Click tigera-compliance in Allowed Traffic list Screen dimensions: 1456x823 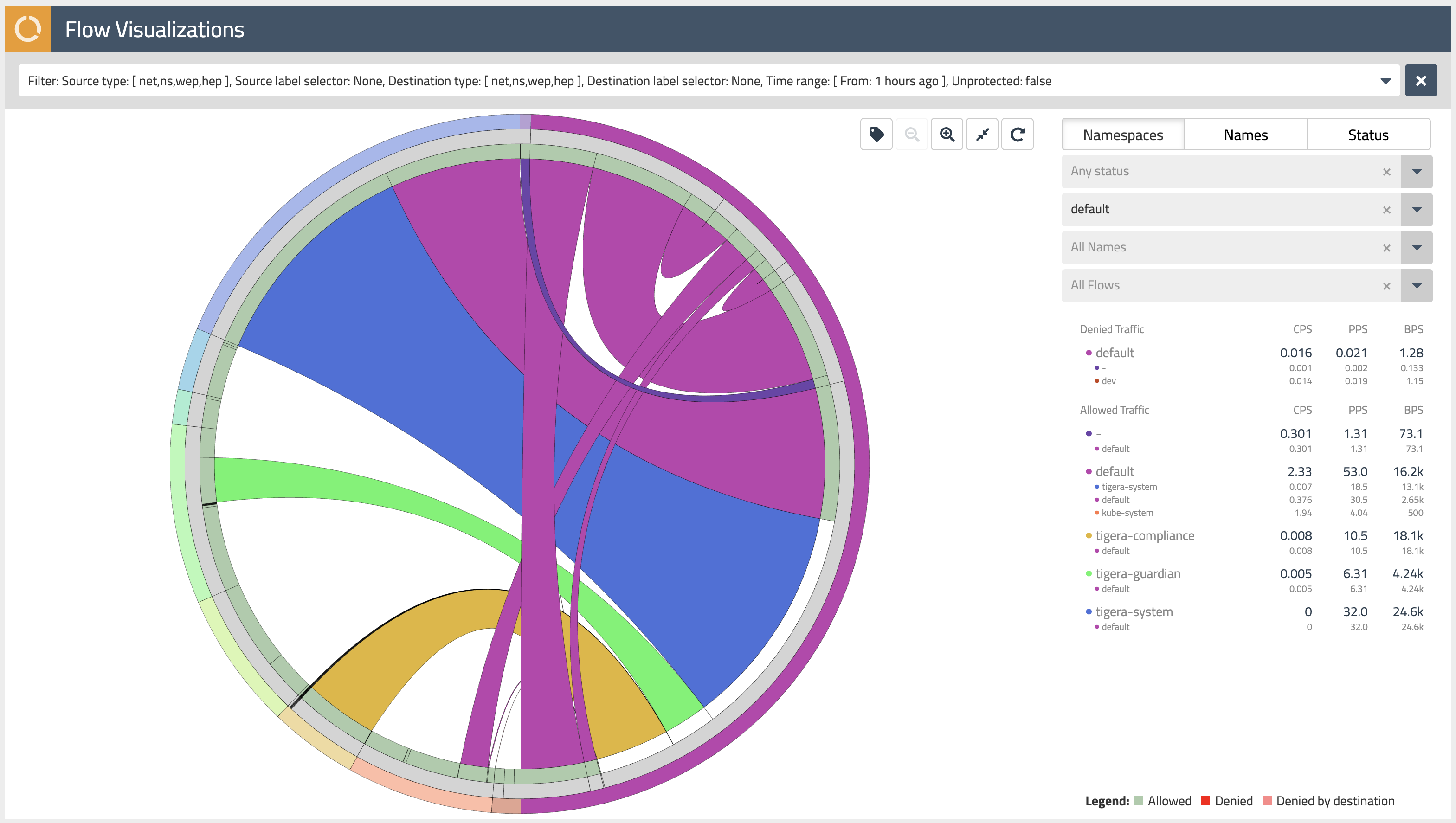coord(1145,535)
